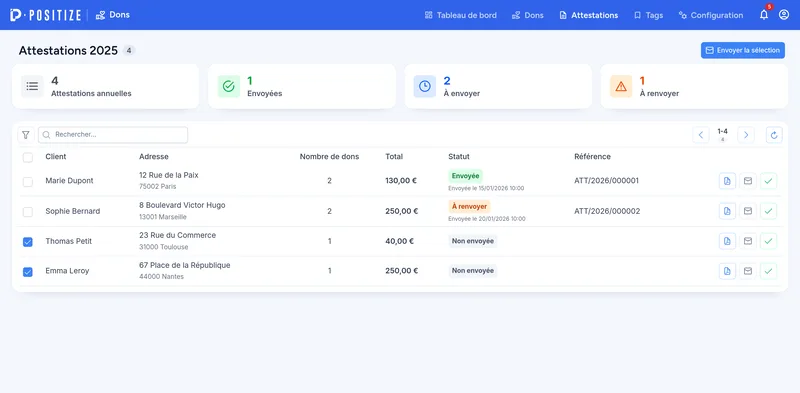Click address 67 Place de la République
This screenshot has width=800, height=393.
coord(185,265)
